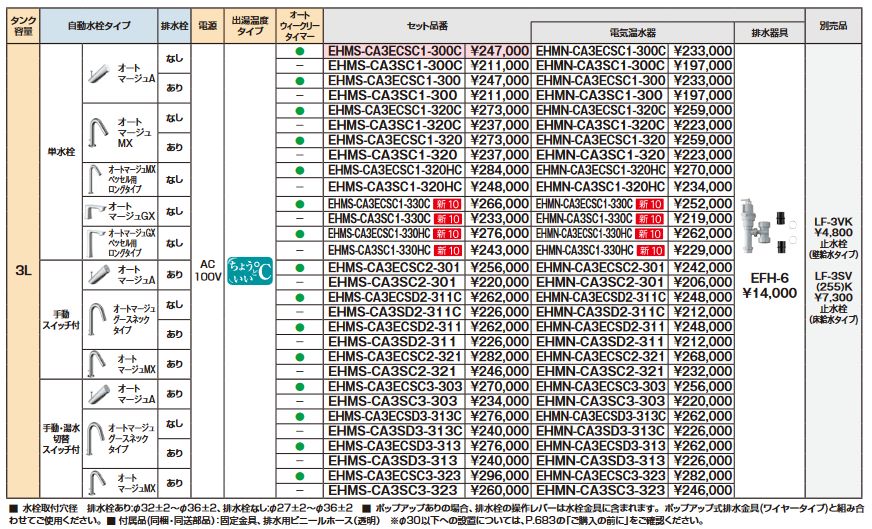
Task: Click the オートウィークリータイマー column header
Action: [x=299, y=21]
